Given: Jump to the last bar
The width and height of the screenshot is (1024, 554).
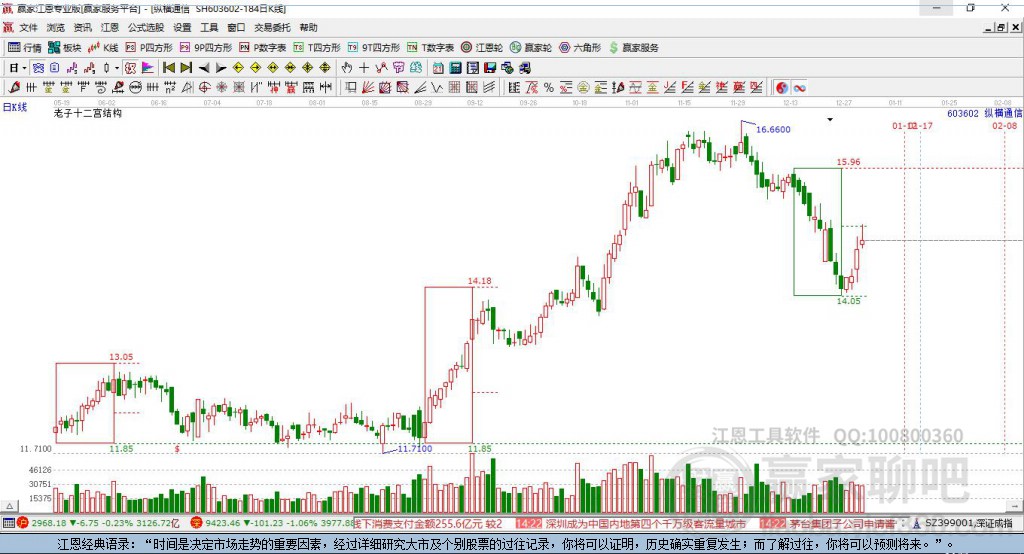Looking at the screenshot, I should (186, 68).
